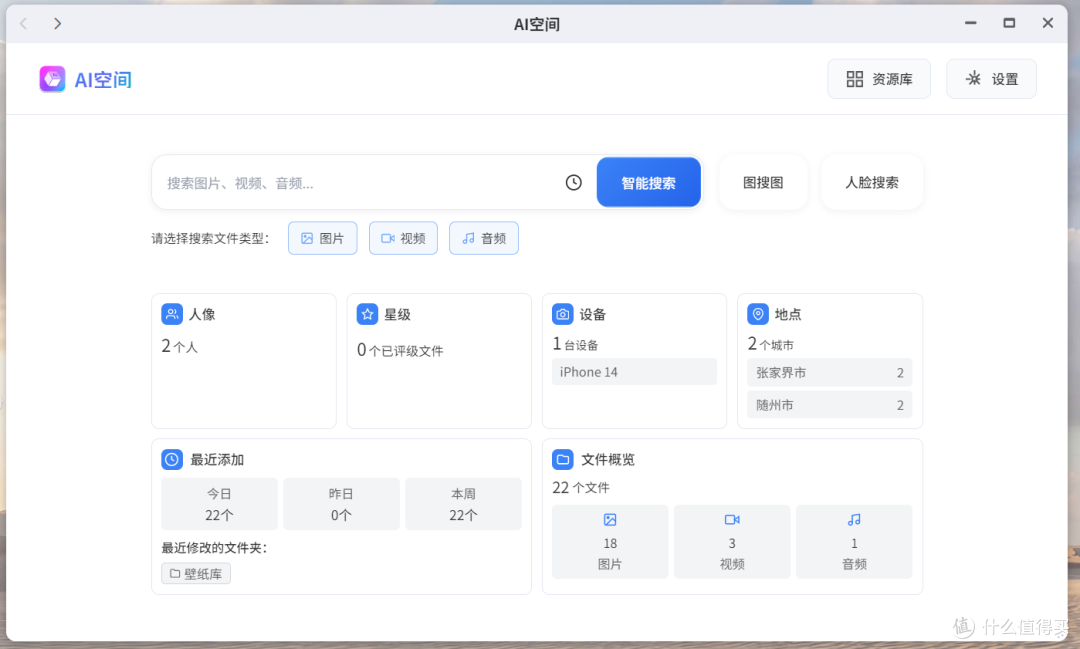Screen dimensions: 1080x649
Task: Switch to 图搜图 image search
Action: [x=763, y=183]
